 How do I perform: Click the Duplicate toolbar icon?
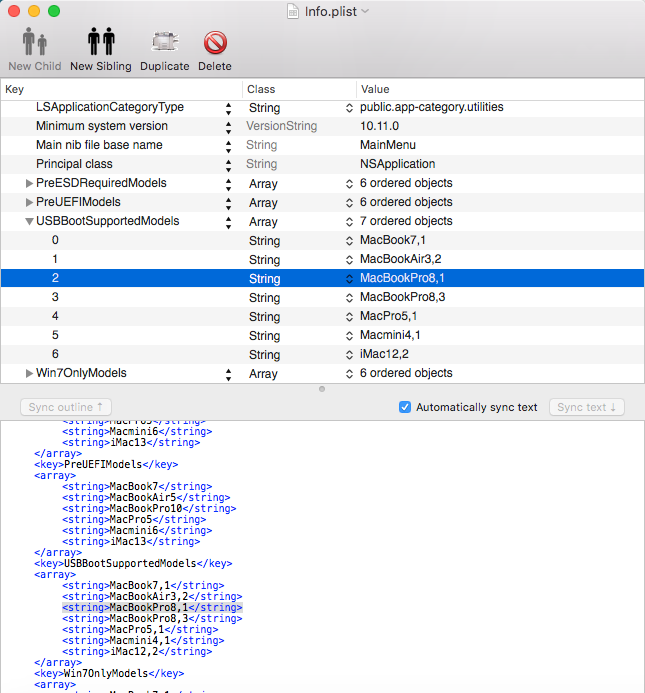click(x=164, y=42)
